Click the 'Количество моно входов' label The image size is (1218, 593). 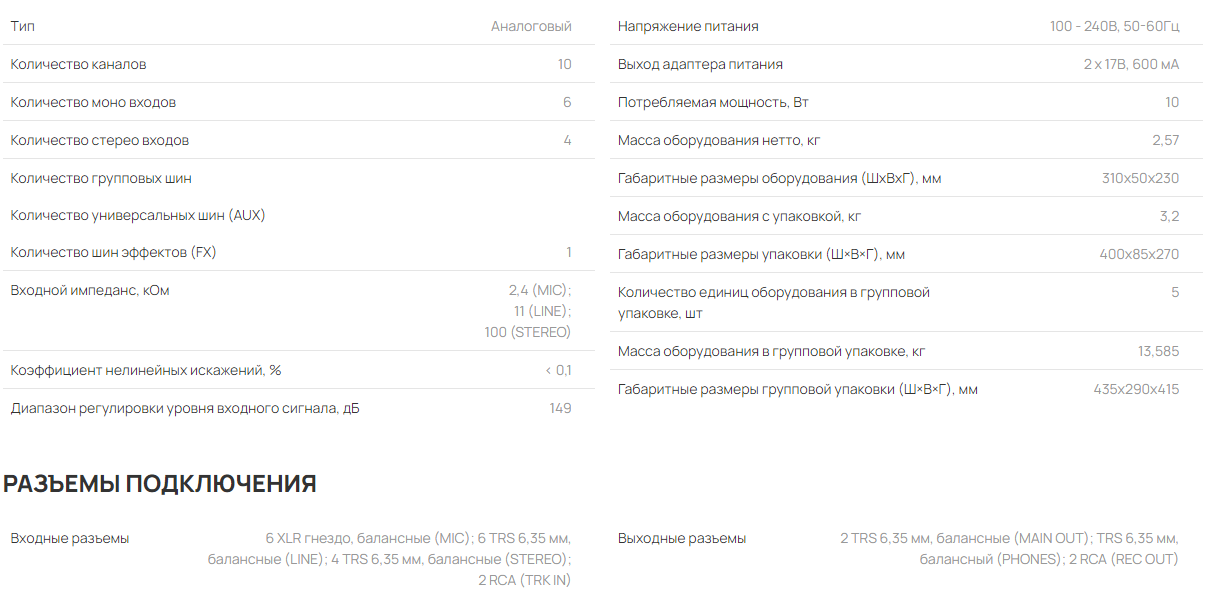tap(93, 102)
